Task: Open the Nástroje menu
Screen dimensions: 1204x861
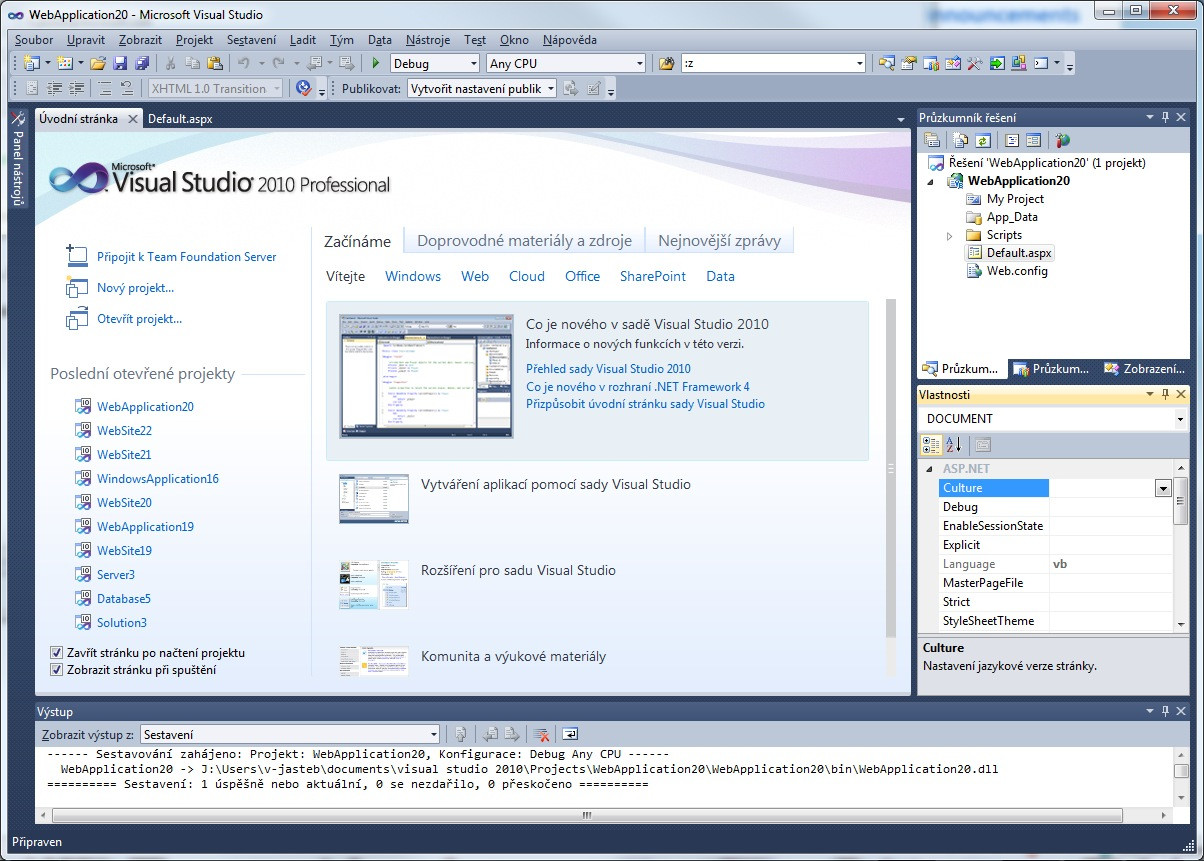Action: click(x=428, y=40)
